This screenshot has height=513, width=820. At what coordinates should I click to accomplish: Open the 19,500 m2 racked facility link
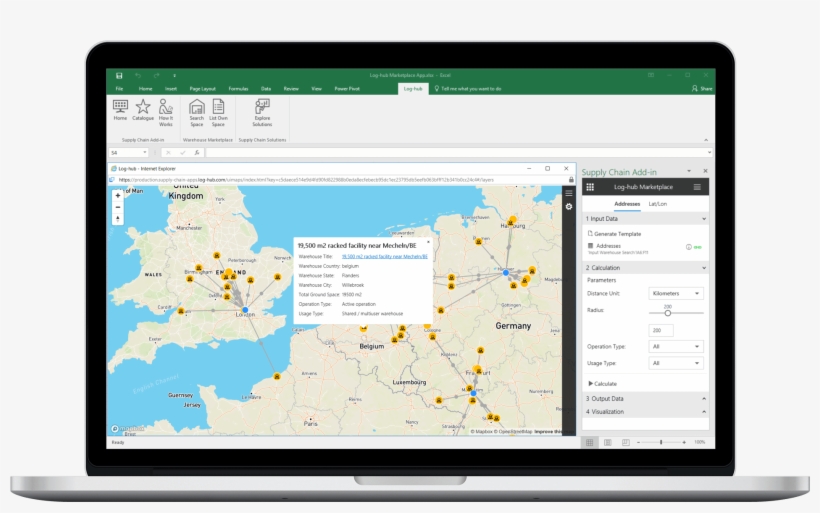click(384, 256)
